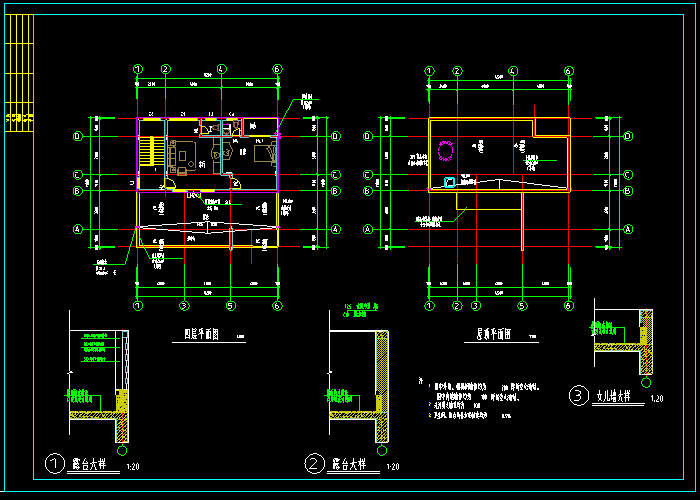Screen dimensions: 700x500
Task: Click detail number 2 circle beside 露台大样
Action: (315, 464)
